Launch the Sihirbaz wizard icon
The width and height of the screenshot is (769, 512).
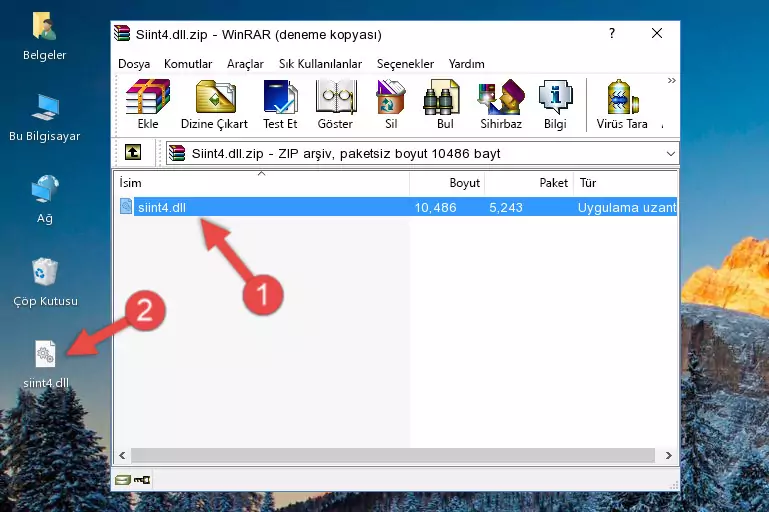pos(501,97)
